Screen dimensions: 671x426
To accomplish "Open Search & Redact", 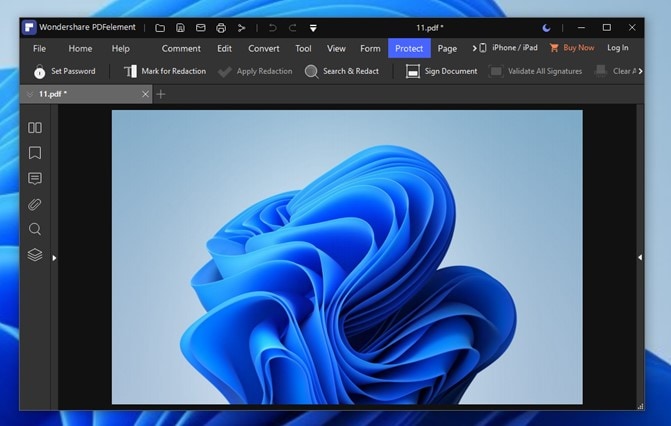I will (x=341, y=71).
